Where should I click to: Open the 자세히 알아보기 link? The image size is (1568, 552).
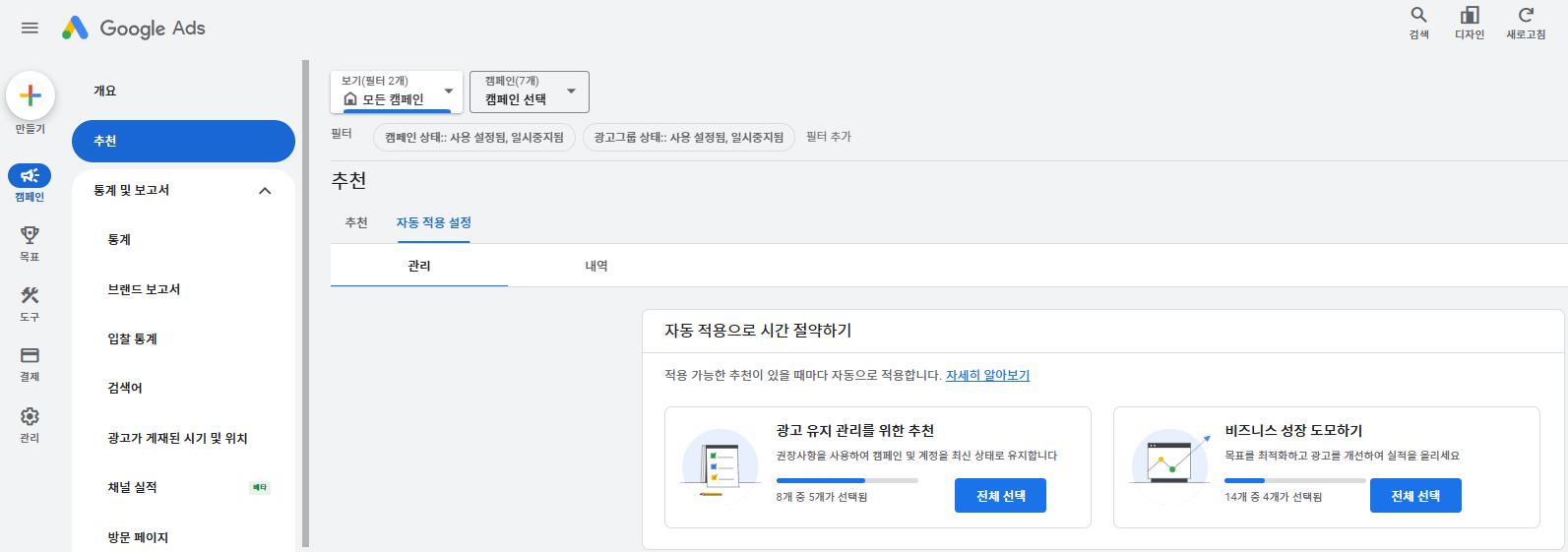pyautogui.click(x=987, y=376)
